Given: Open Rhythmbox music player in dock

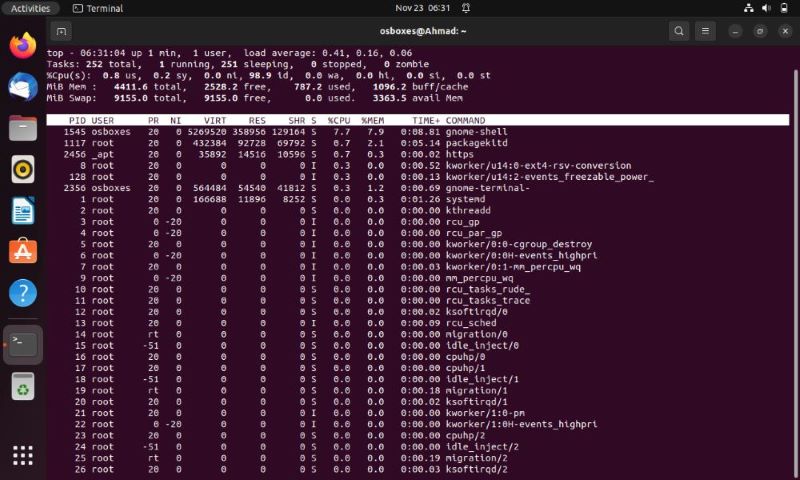Looking at the screenshot, I should click(x=23, y=169).
